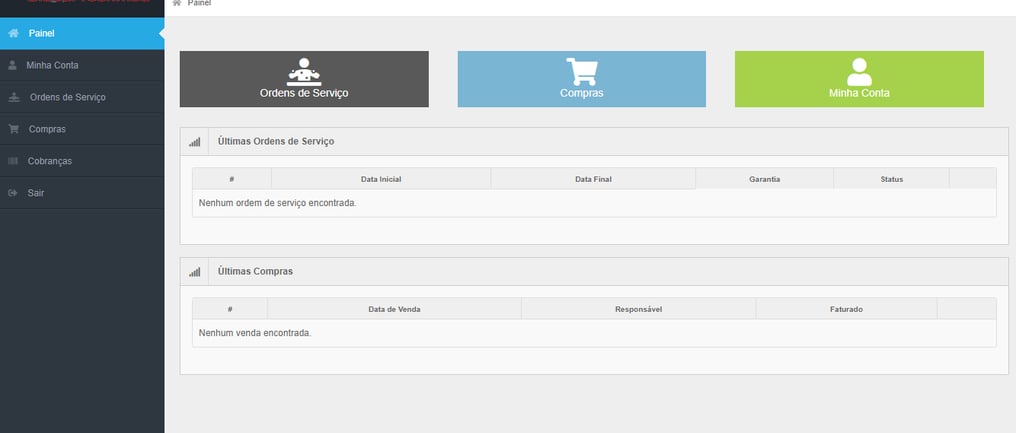Click the person icon on the green Minha Conta tile
The width and height of the screenshot is (1016, 433).
point(859,72)
